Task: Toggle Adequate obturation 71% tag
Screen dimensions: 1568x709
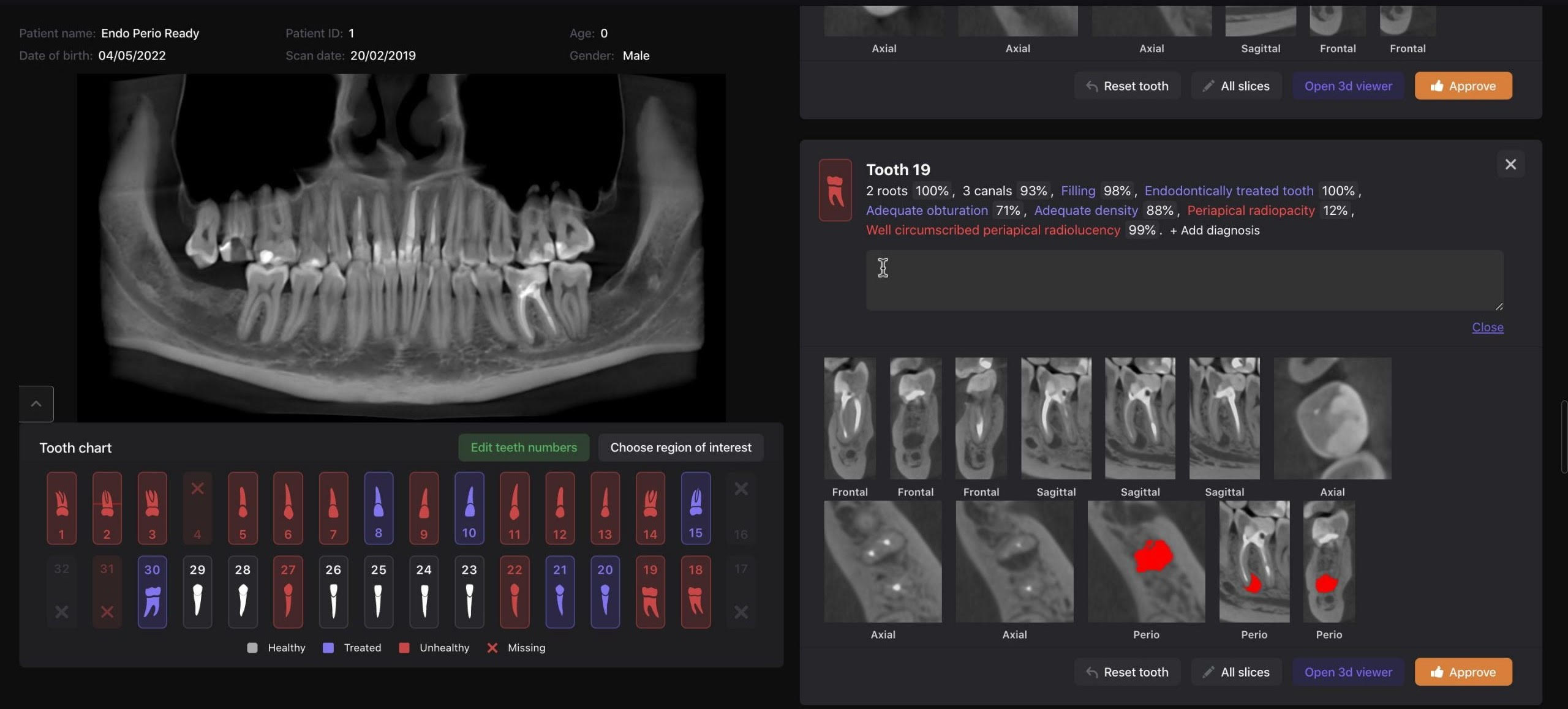Action: (927, 211)
